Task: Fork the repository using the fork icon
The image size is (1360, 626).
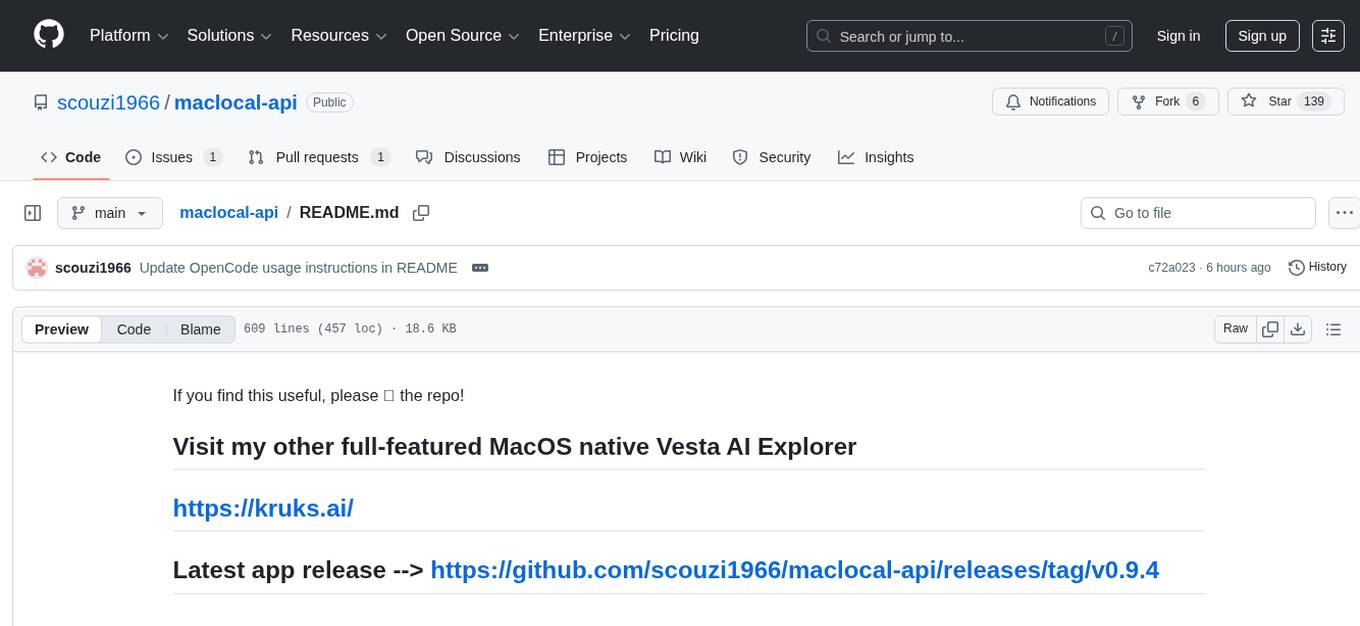Action: click(x=1139, y=101)
